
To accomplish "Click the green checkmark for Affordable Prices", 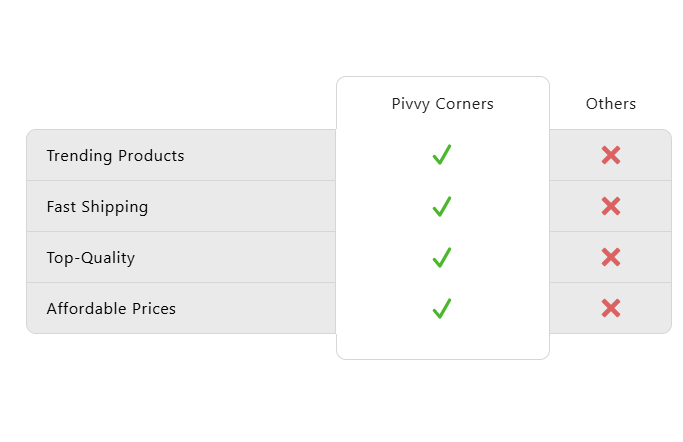I will (442, 308).
